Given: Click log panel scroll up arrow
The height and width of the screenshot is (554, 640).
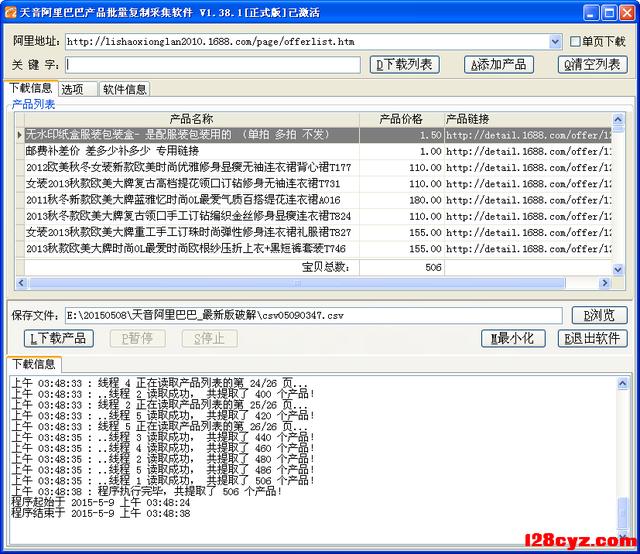Looking at the screenshot, I should tap(622, 383).
